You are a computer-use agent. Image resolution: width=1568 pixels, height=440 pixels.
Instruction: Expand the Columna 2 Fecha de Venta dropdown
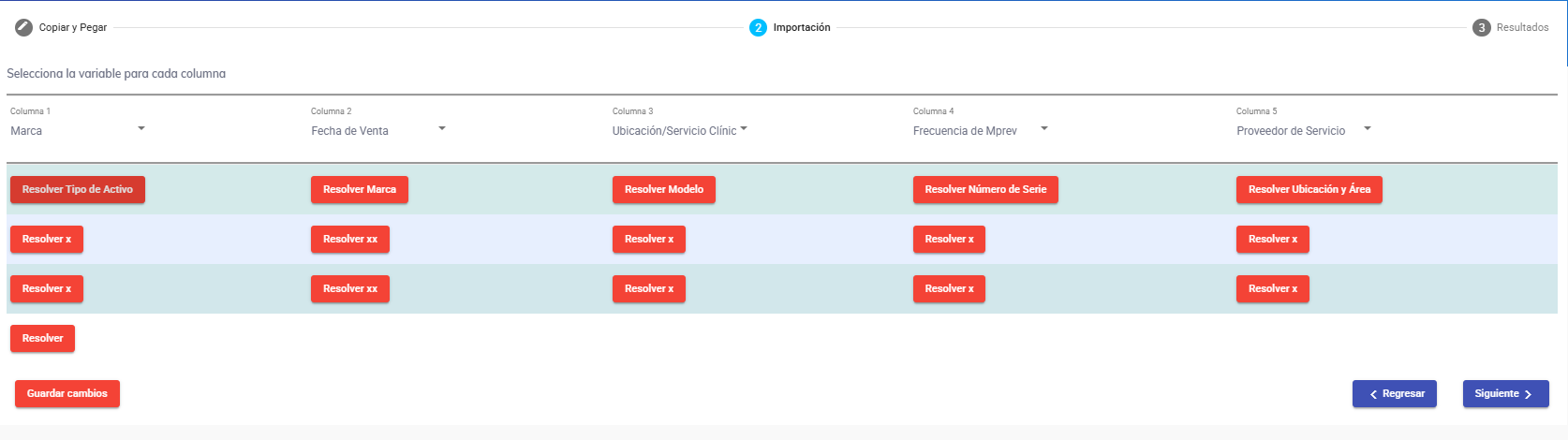(442, 128)
